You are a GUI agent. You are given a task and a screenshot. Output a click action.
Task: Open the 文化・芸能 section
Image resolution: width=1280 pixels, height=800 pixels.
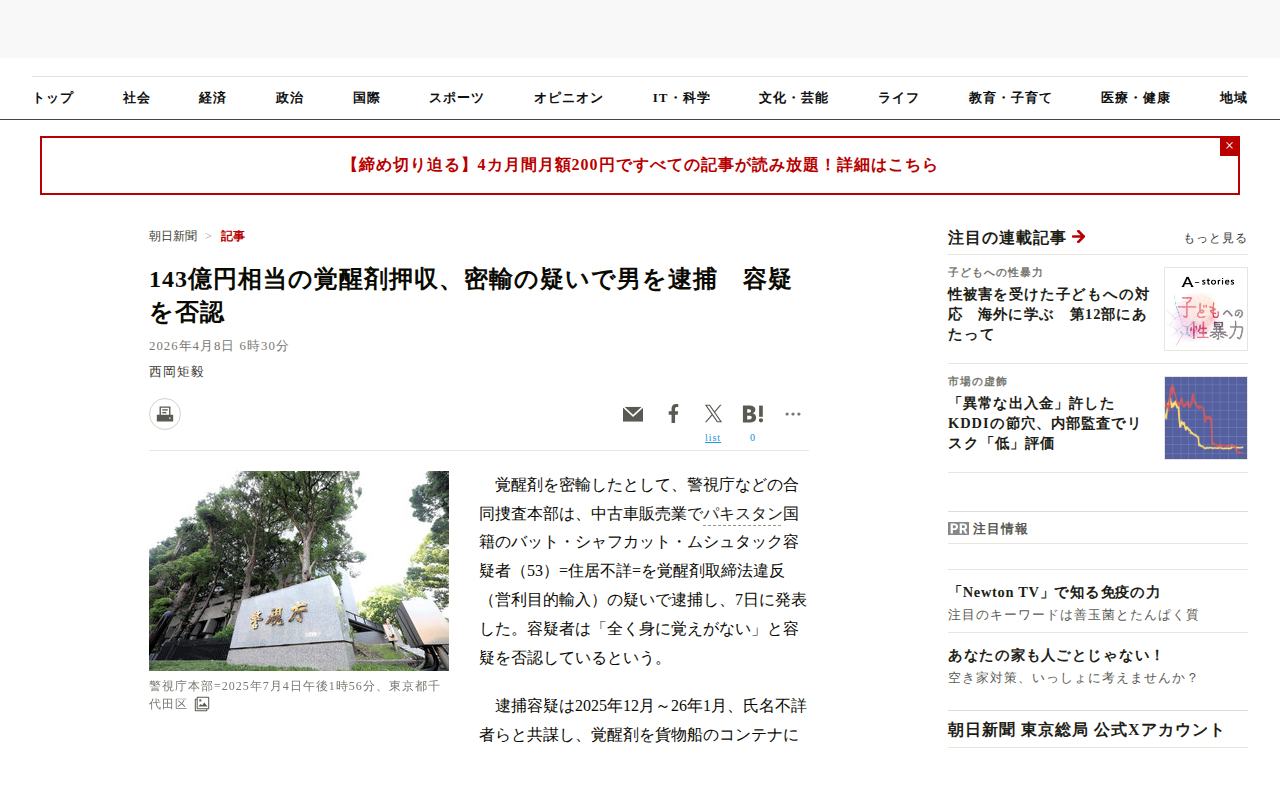coord(794,98)
